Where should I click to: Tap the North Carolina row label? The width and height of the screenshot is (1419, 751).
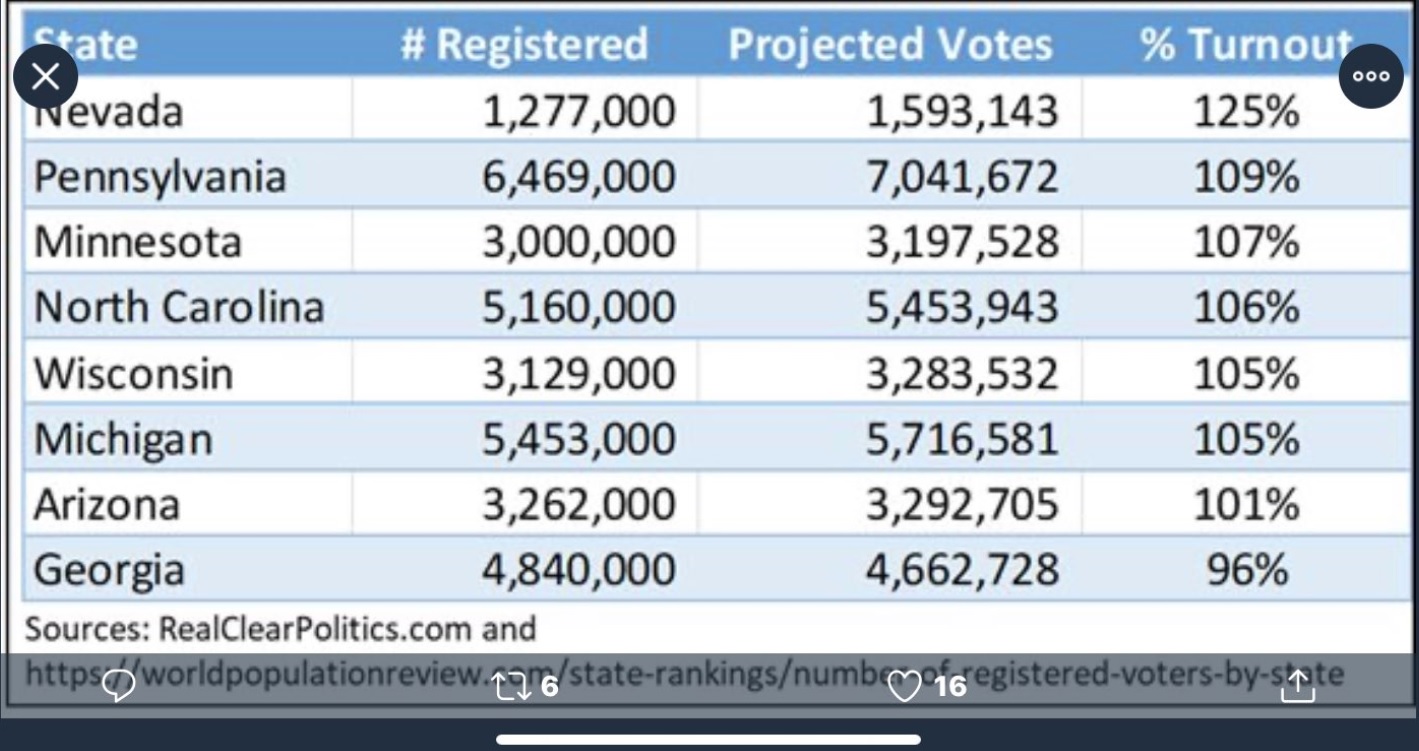179,307
